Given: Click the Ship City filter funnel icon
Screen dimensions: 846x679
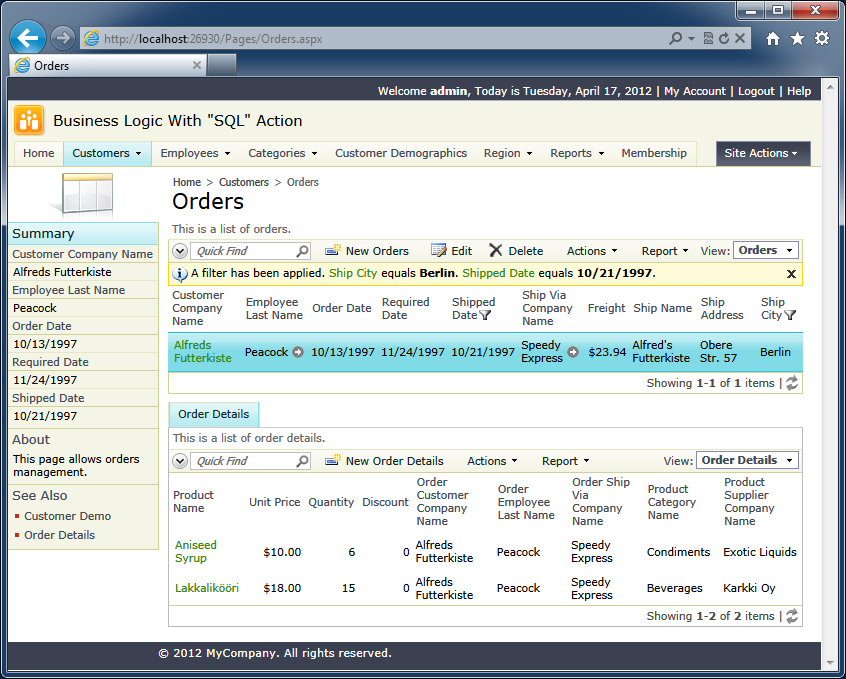Looking at the screenshot, I should click(790, 315).
